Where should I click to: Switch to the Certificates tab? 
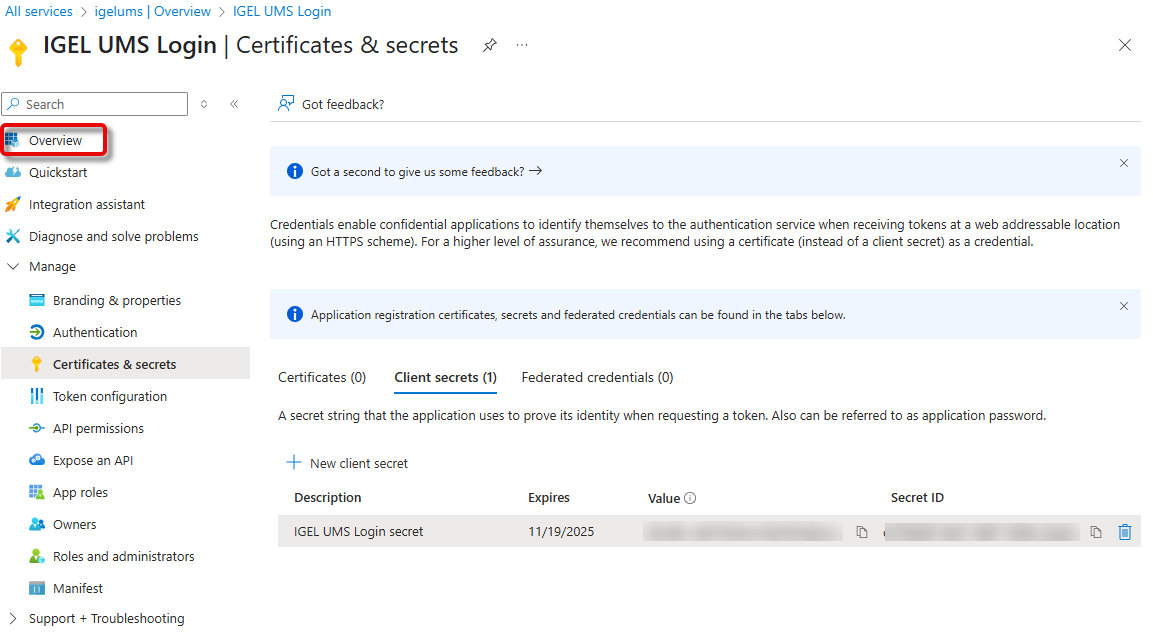coord(321,377)
